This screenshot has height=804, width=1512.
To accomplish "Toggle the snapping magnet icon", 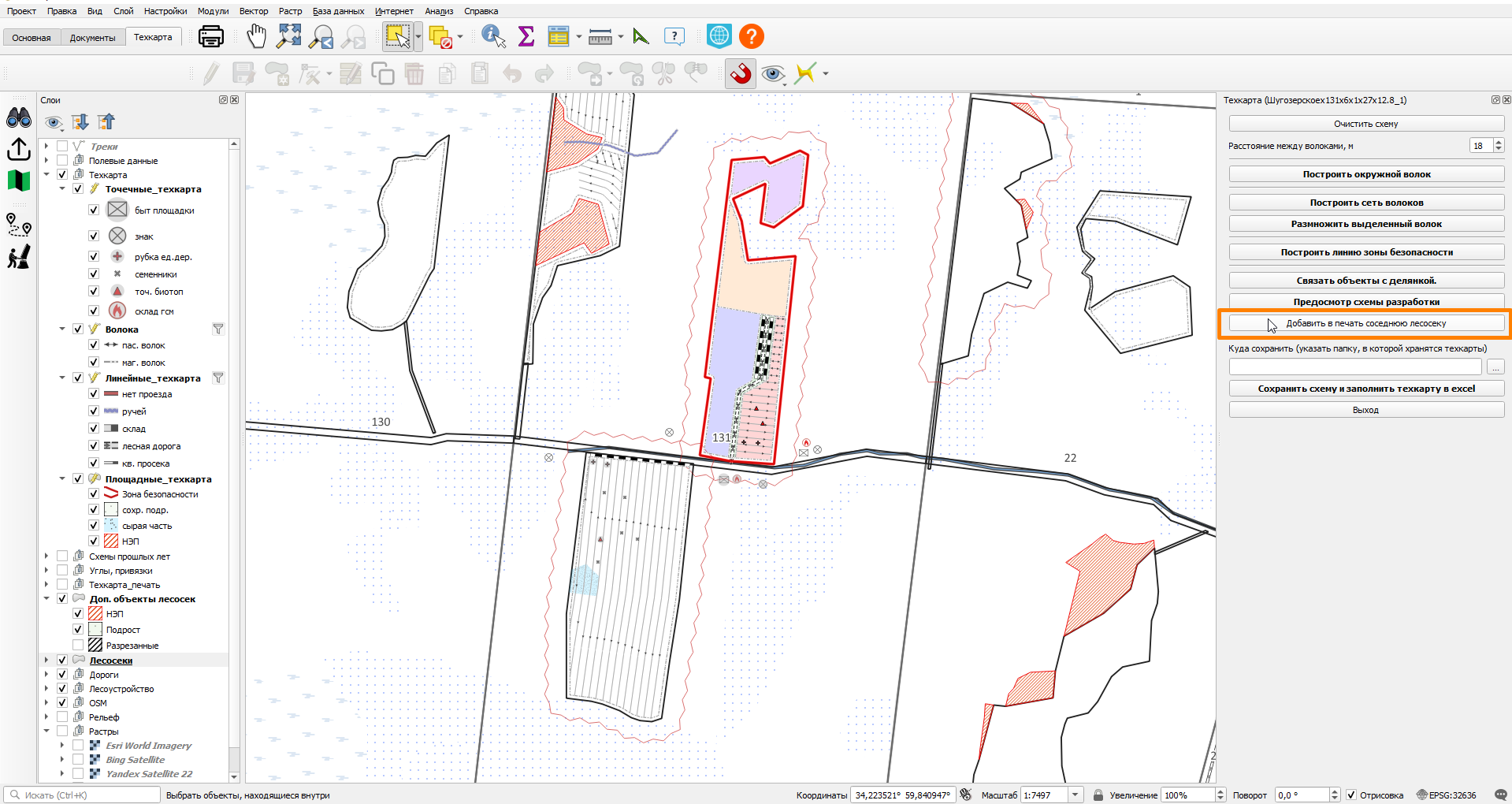I will [741, 74].
